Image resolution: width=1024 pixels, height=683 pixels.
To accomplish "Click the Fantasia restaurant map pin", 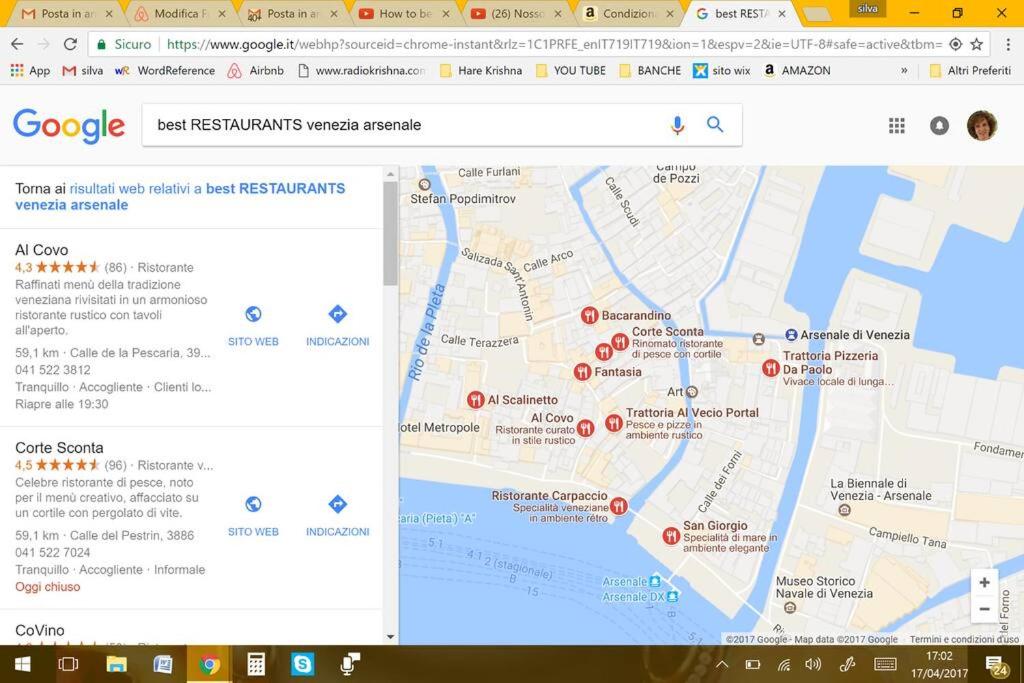I will [582, 372].
